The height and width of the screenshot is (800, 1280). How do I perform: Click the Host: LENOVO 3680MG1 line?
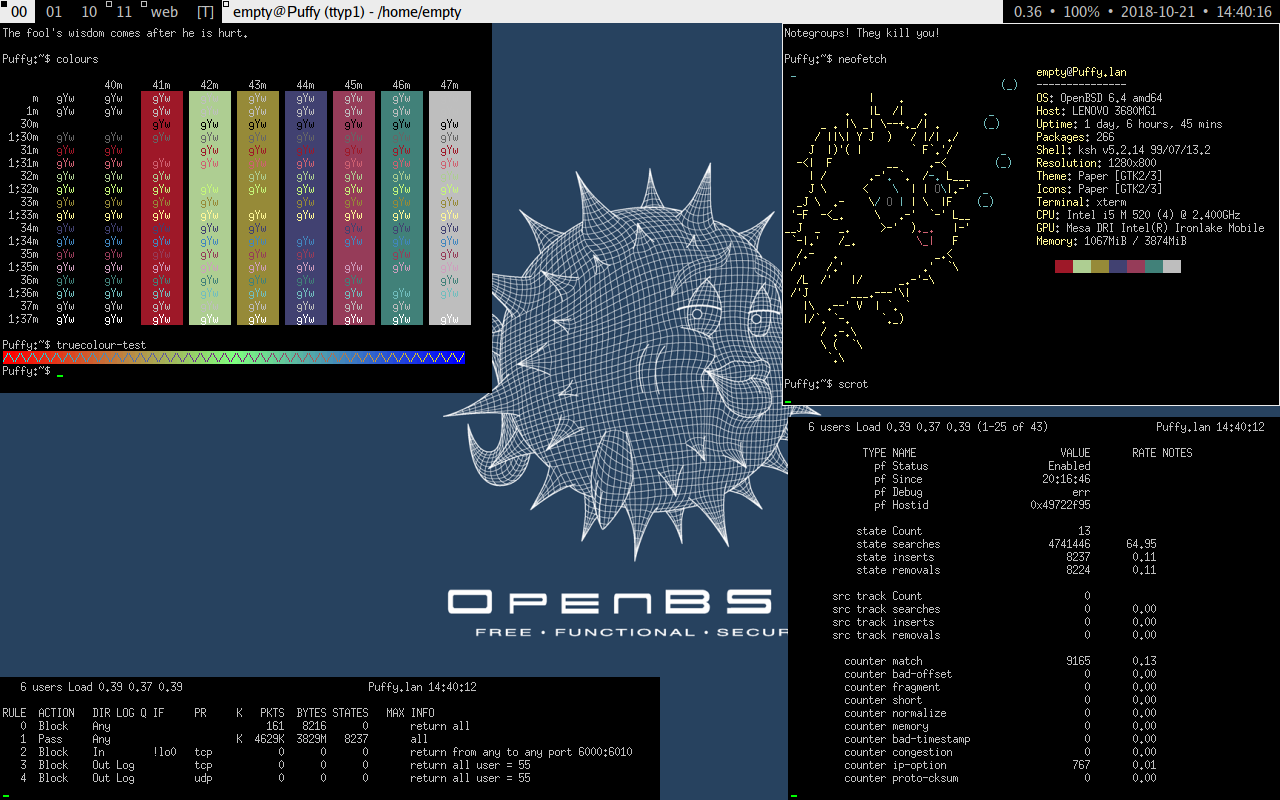pos(1096,111)
